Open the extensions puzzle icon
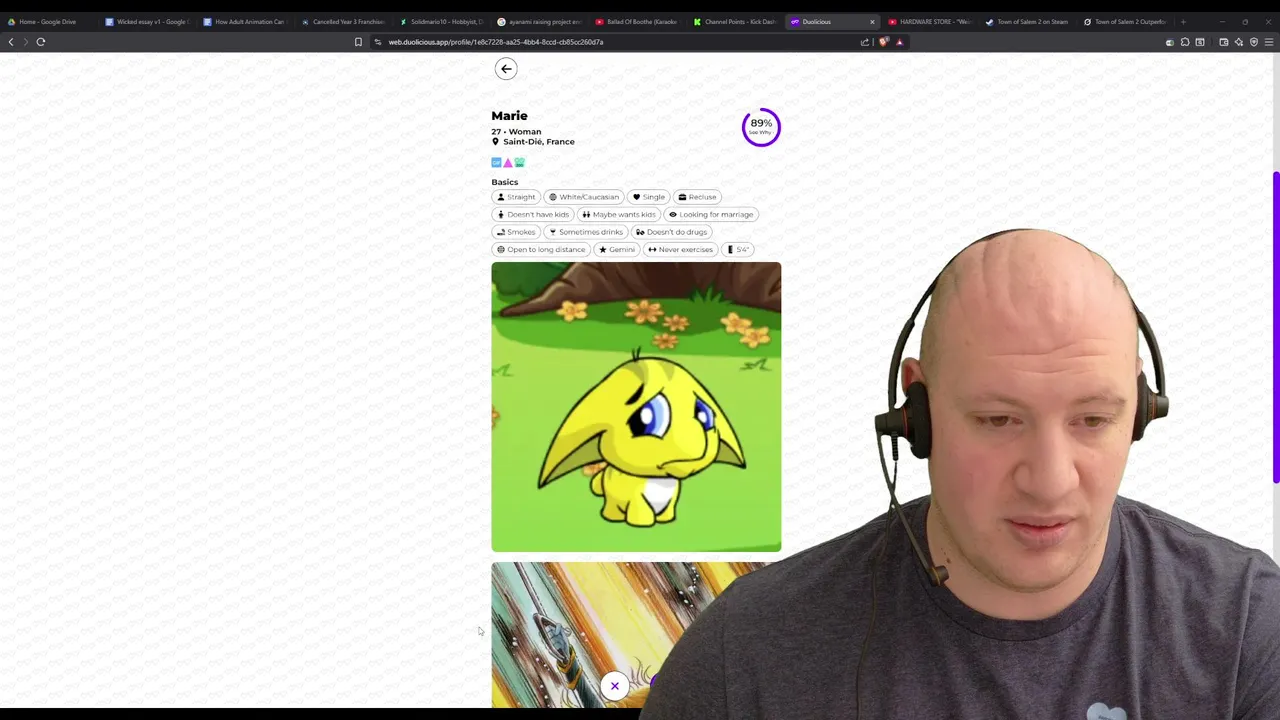 [1185, 42]
